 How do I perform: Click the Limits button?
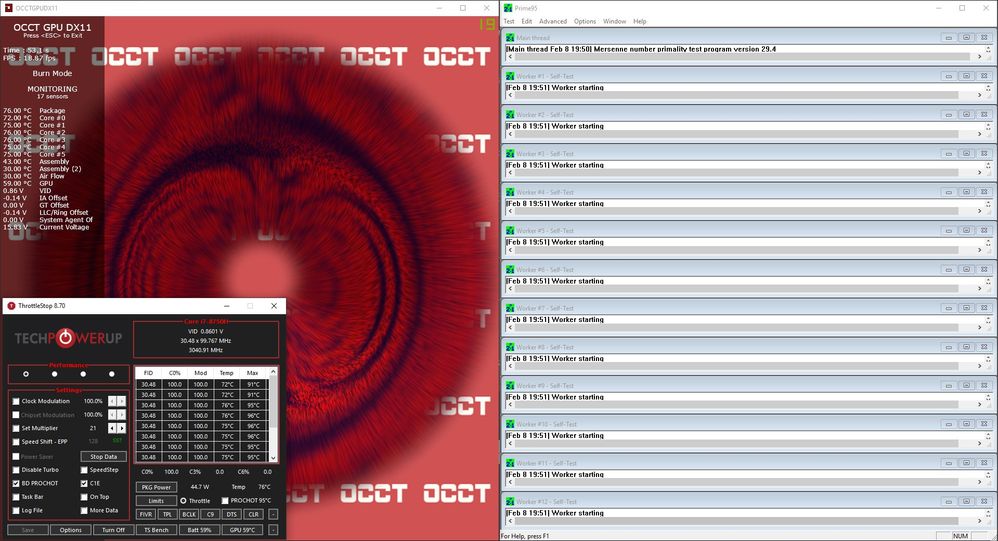pos(157,501)
